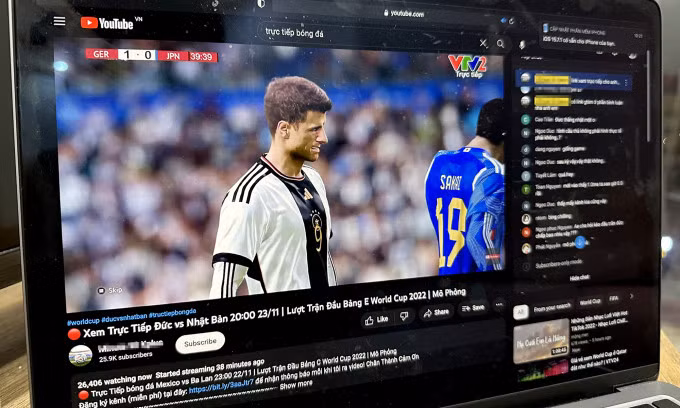Image resolution: width=680 pixels, height=408 pixels.
Task: Click the '25.9K subscribers' count
Action: [126, 356]
